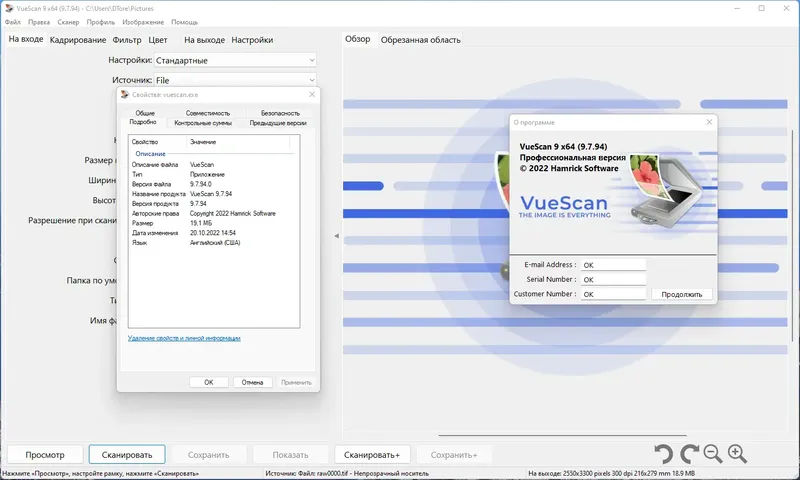This screenshot has width=800, height=480.
Task: Select the Авторские права row
Action: click(x=213, y=213)
